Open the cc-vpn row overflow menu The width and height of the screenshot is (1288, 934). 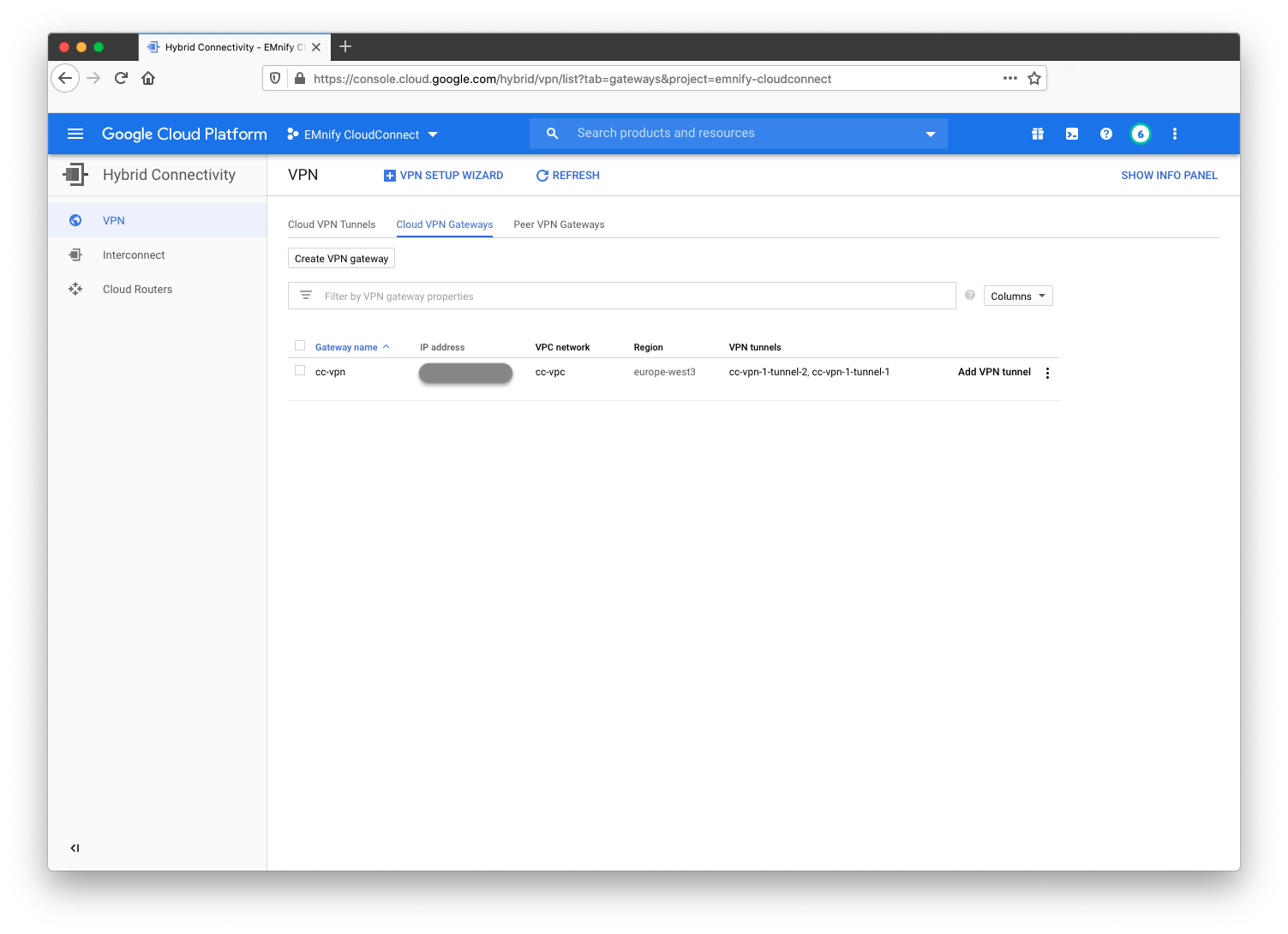[1047, 373]
